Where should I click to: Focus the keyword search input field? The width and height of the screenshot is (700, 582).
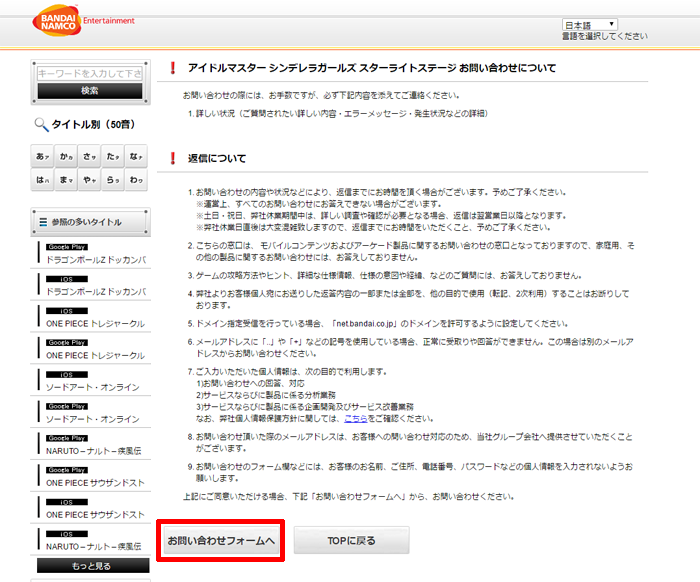[90, 73]
